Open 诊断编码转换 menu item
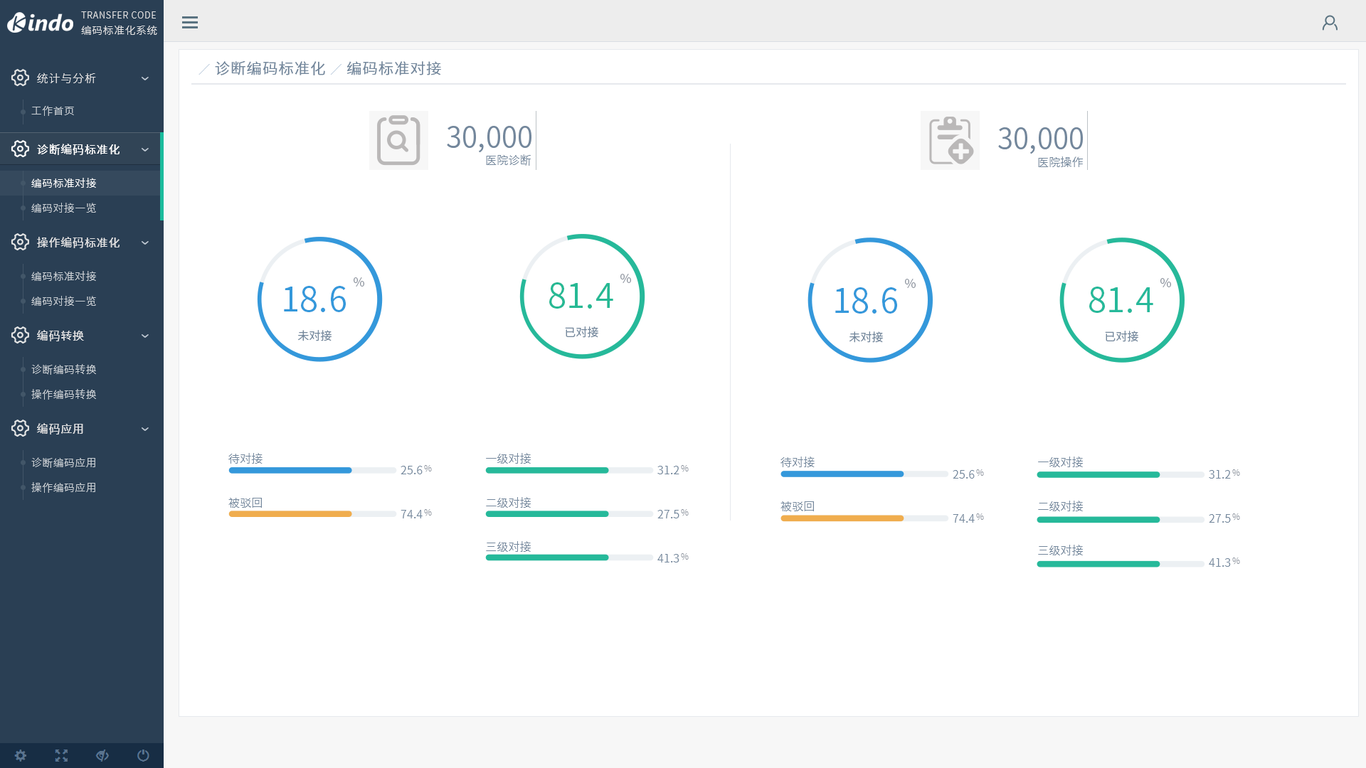The height and width of the screenshot is (768, 1366). click(x=64, y=369)
